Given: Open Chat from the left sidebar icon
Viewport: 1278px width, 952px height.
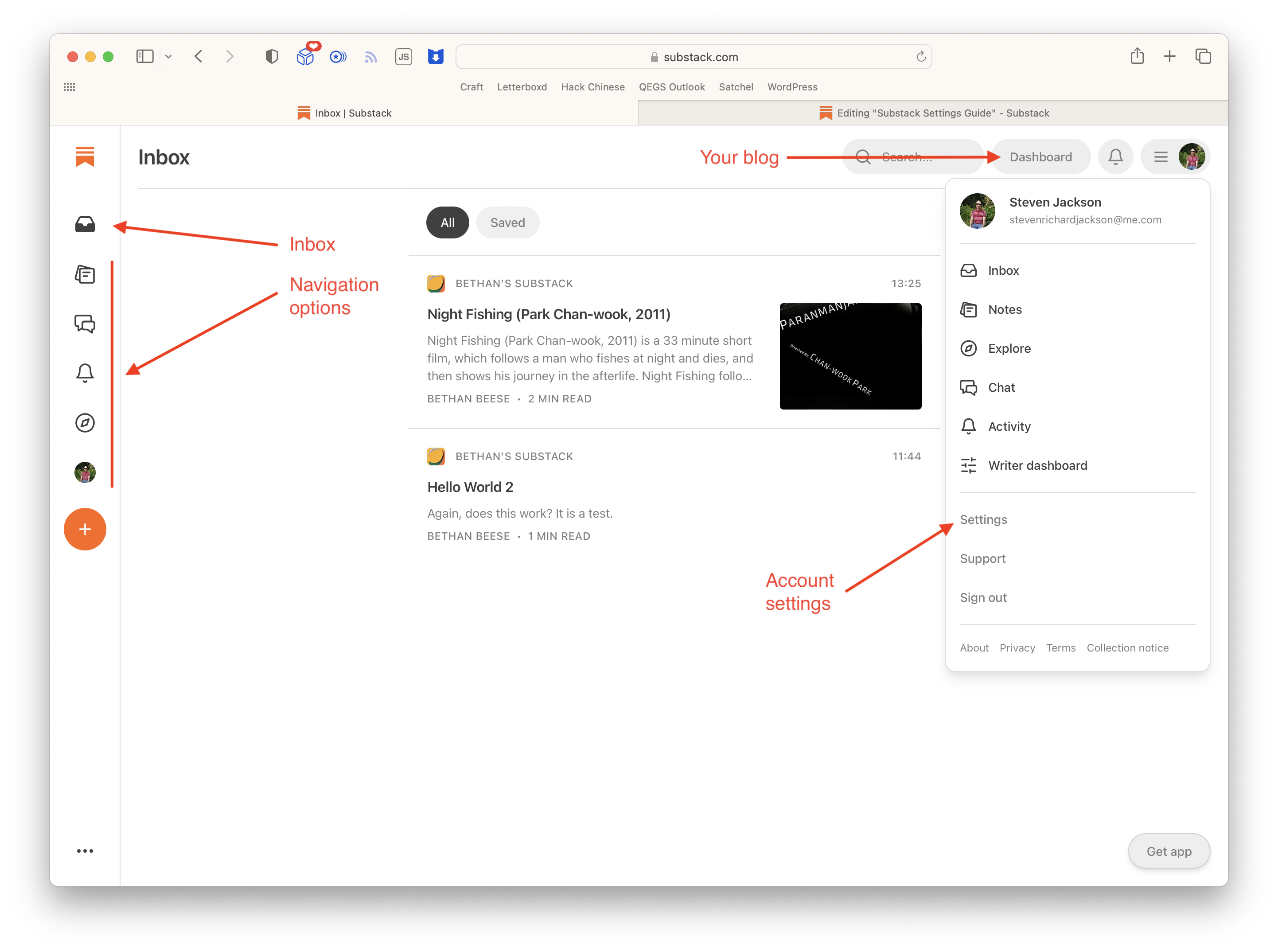Looking at the screenshot, I should click(x=85, y=324).
